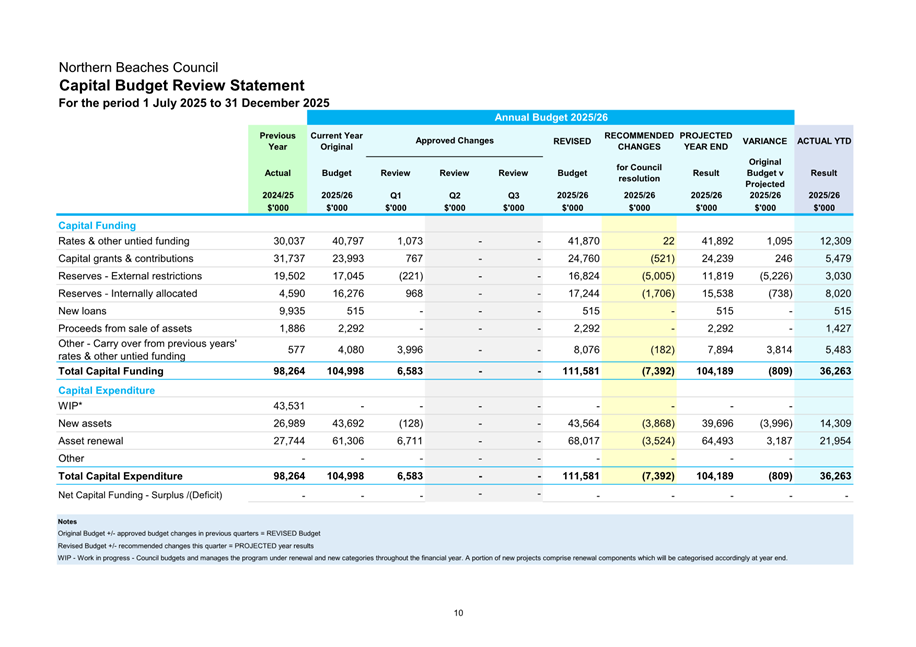The height and width of the screenshot is (647, 916).
Task: Click the 'Total Capital Funding' row label
Action: [111, 371]
